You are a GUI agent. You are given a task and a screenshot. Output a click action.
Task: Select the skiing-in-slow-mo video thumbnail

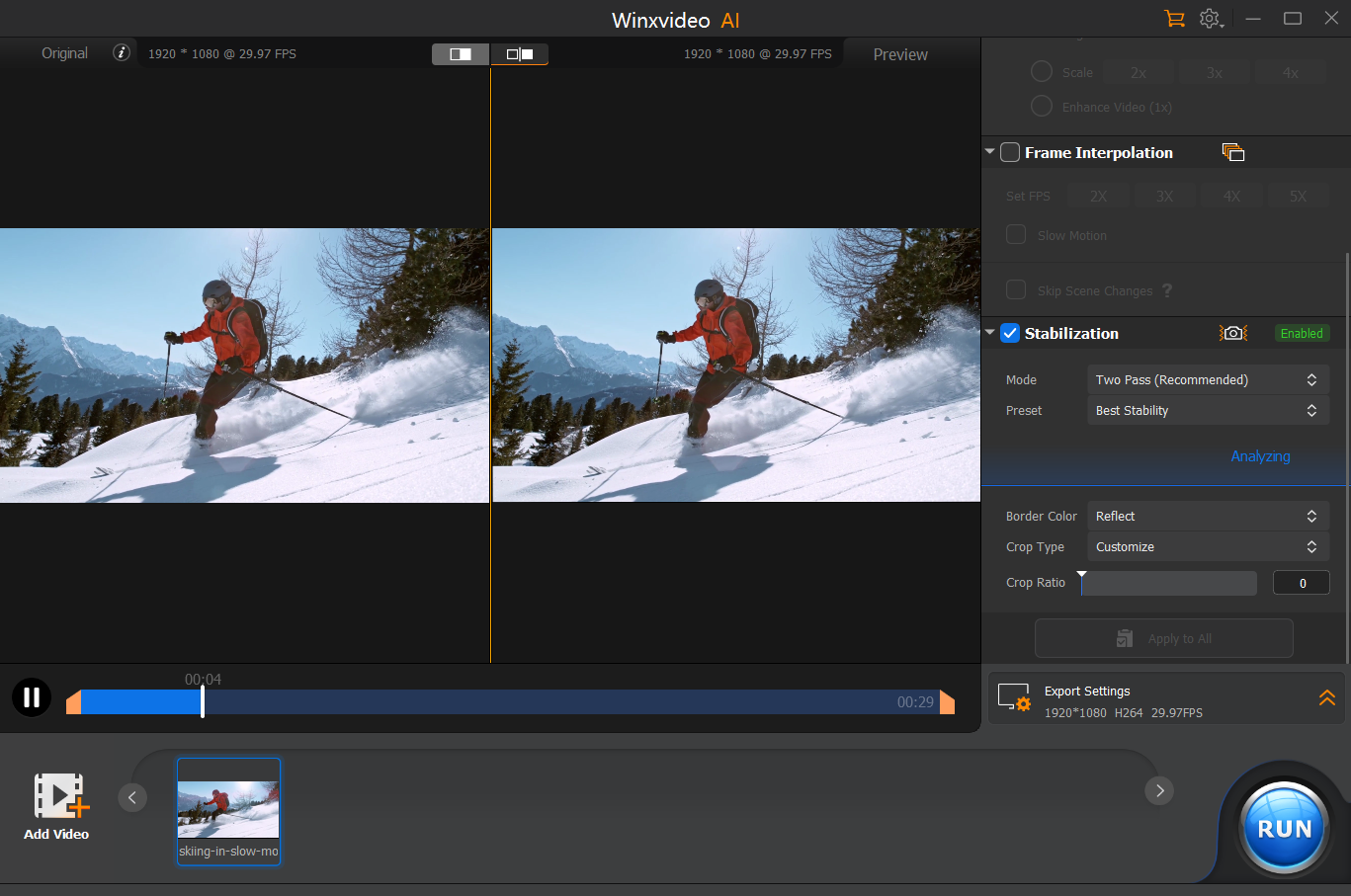pyautogui.click(x=228, y=811)
